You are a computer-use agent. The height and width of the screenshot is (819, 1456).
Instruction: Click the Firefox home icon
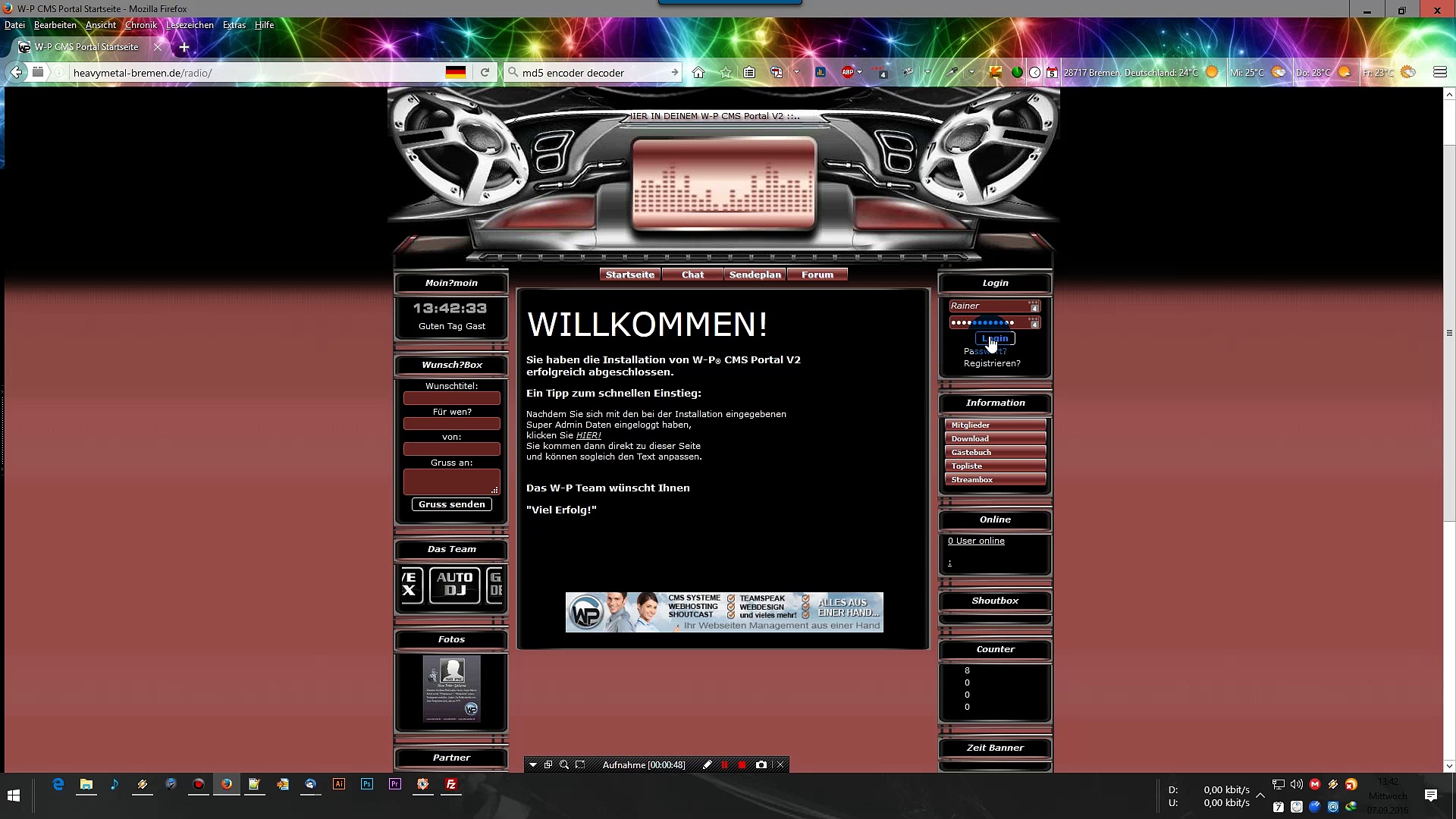click(x=698, y=73)
